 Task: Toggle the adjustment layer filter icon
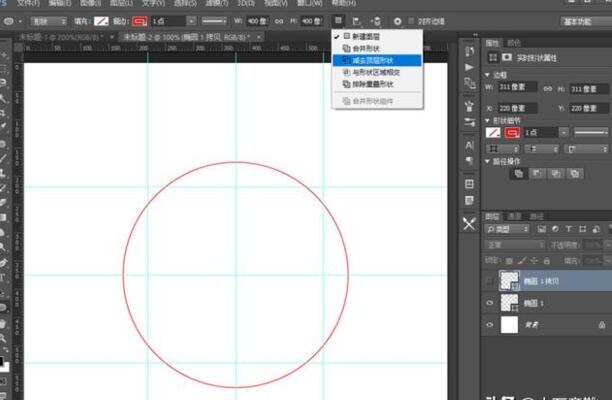(555, 229)
